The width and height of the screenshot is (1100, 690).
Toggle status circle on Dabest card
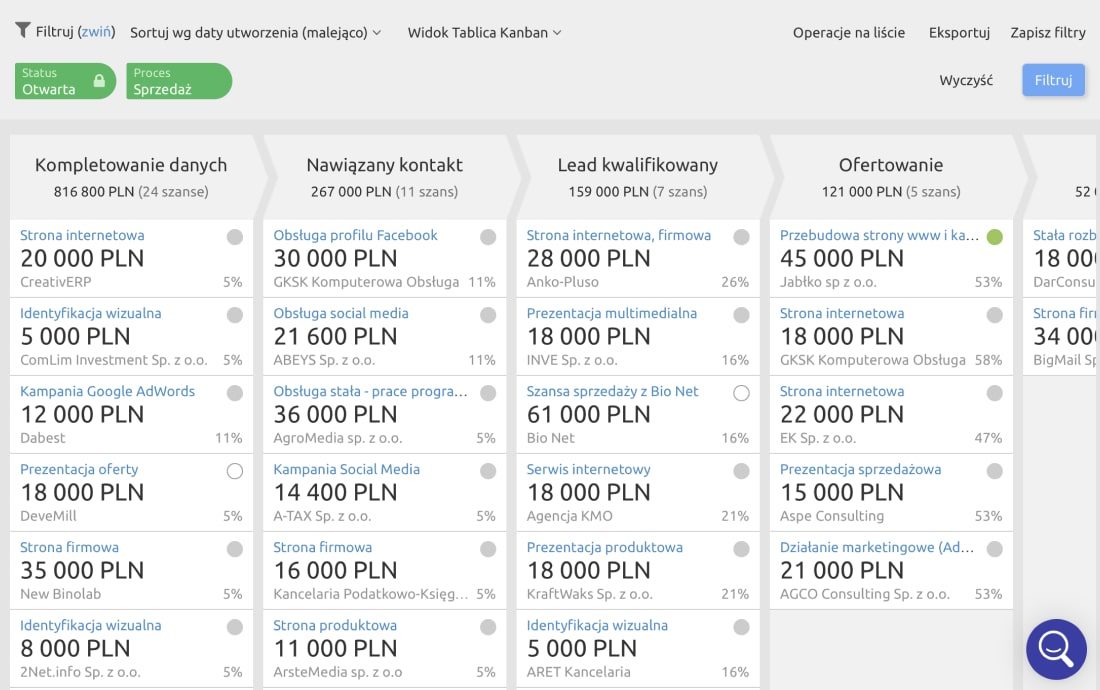click(x=234, y=393)
